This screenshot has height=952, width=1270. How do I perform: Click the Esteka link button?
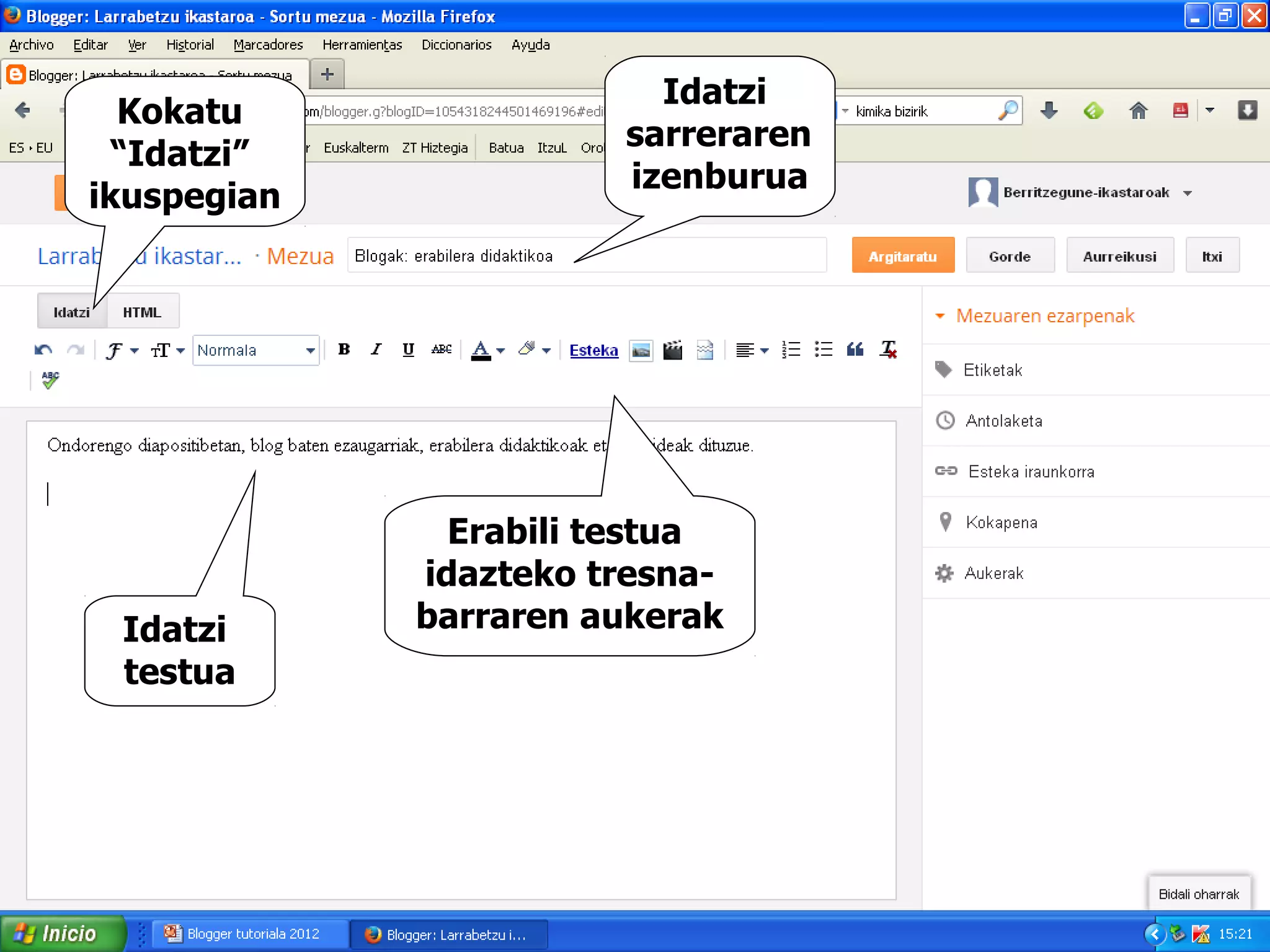click(x=593, y=350)
